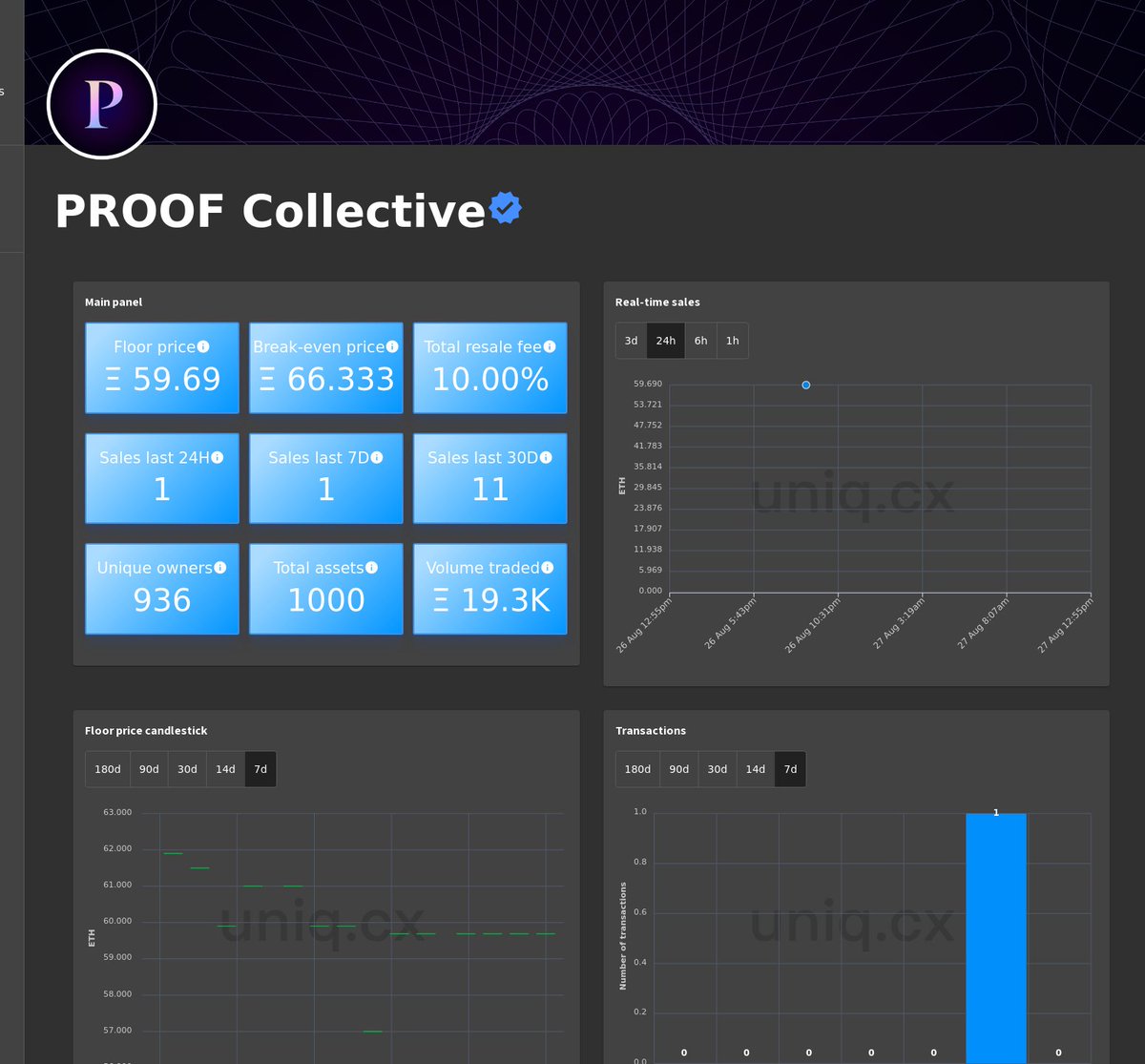
Task: Open the Floor price info icon
Action: 203,347
